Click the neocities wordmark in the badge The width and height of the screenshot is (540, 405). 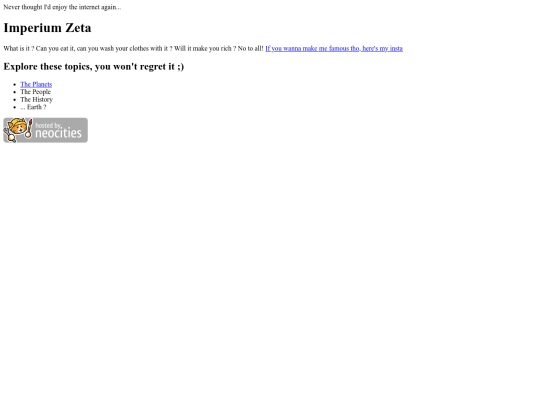(59, 133)
